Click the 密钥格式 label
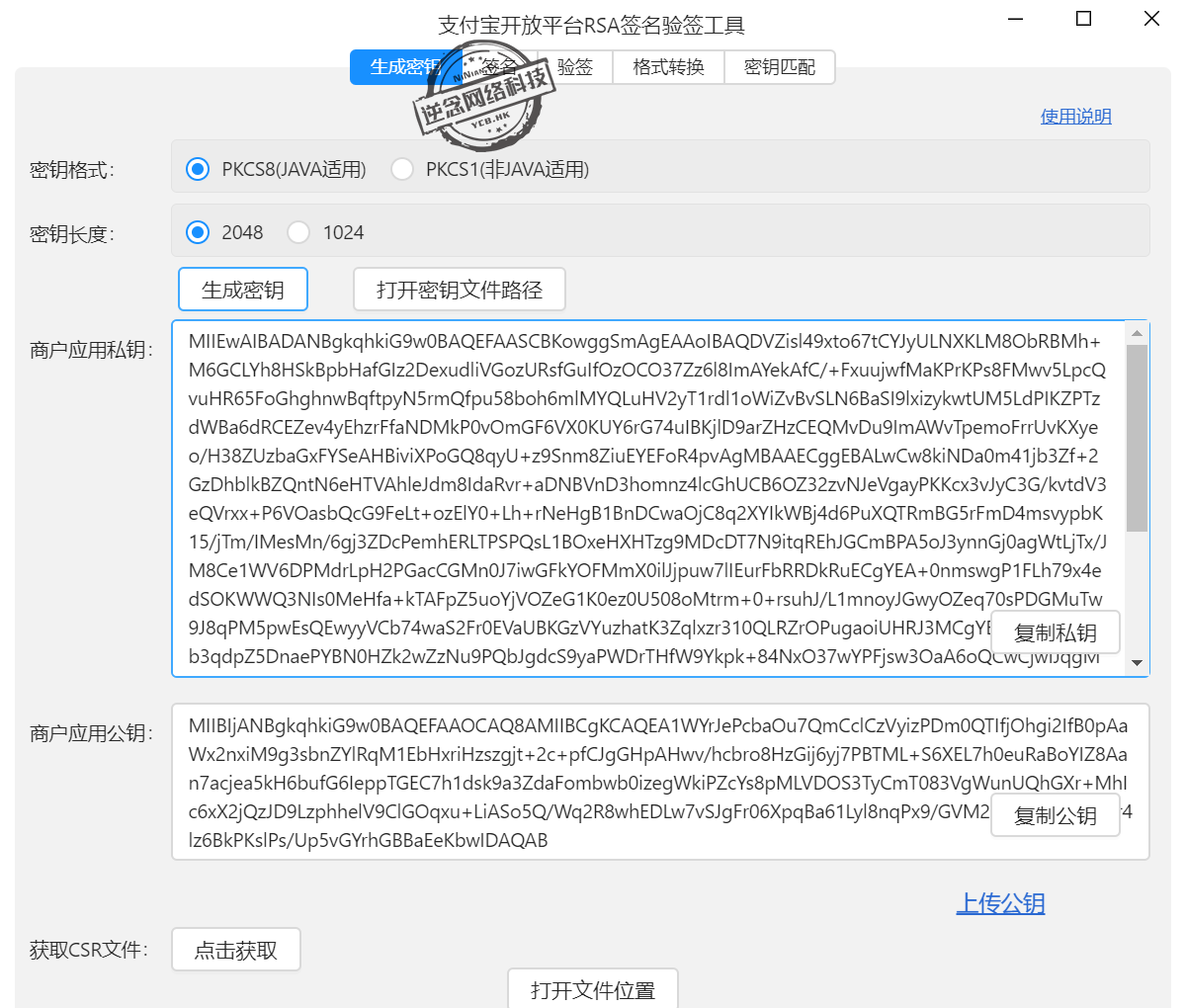1186x1008 pixels. click(x=72, y=170)
